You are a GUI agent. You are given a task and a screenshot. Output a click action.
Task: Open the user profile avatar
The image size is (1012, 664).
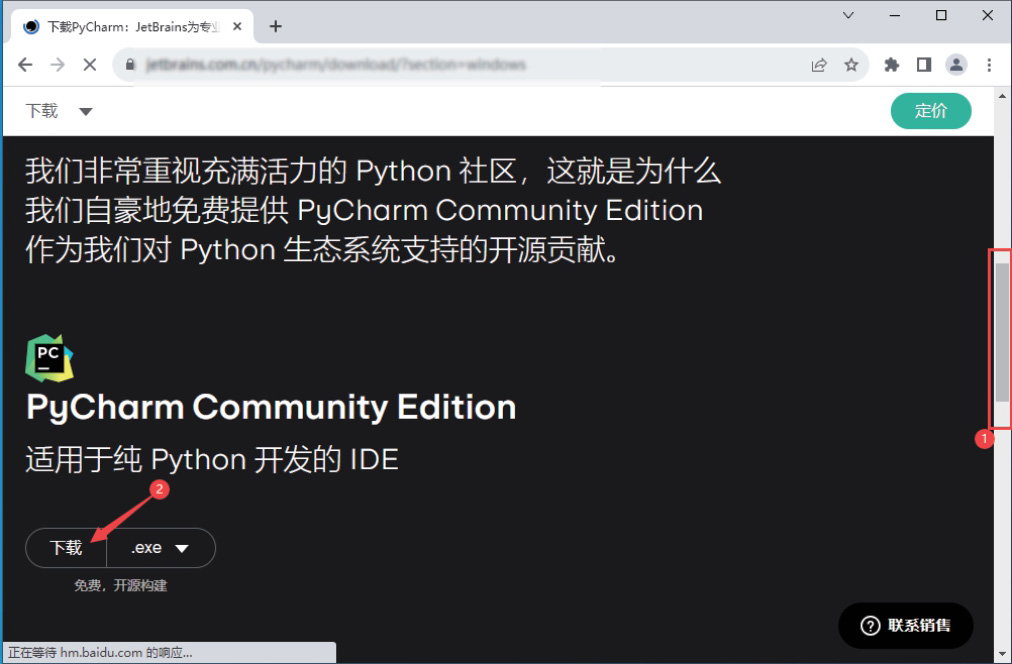coord(957,65)
